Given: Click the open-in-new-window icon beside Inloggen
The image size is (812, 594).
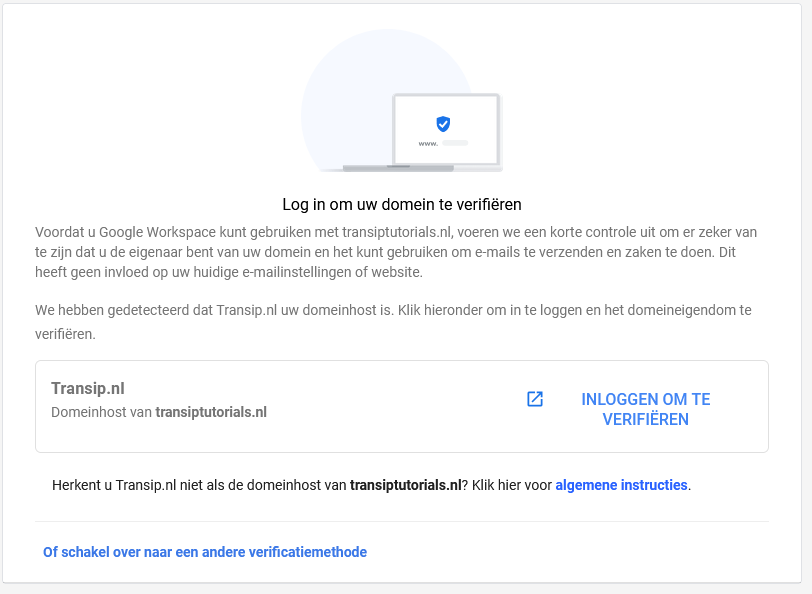Looking at the screenshot, I should pyautogui.click(x=534, y=399).
